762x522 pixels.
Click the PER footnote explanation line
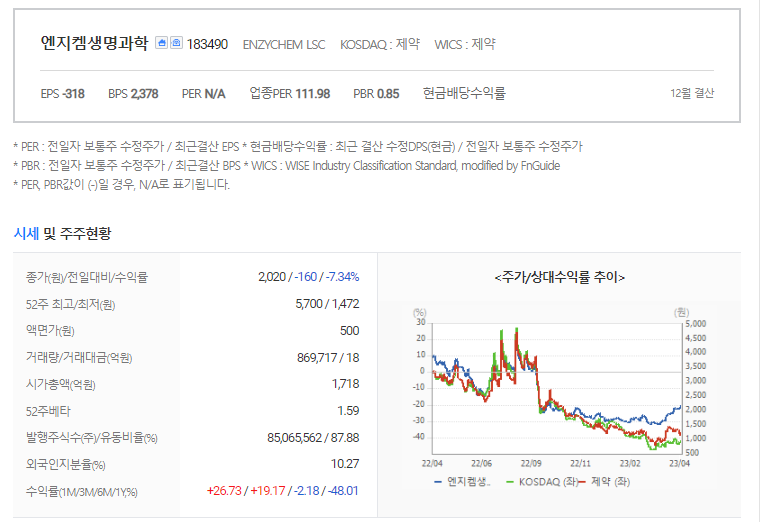pyautogui.click(x=297, y=146)
